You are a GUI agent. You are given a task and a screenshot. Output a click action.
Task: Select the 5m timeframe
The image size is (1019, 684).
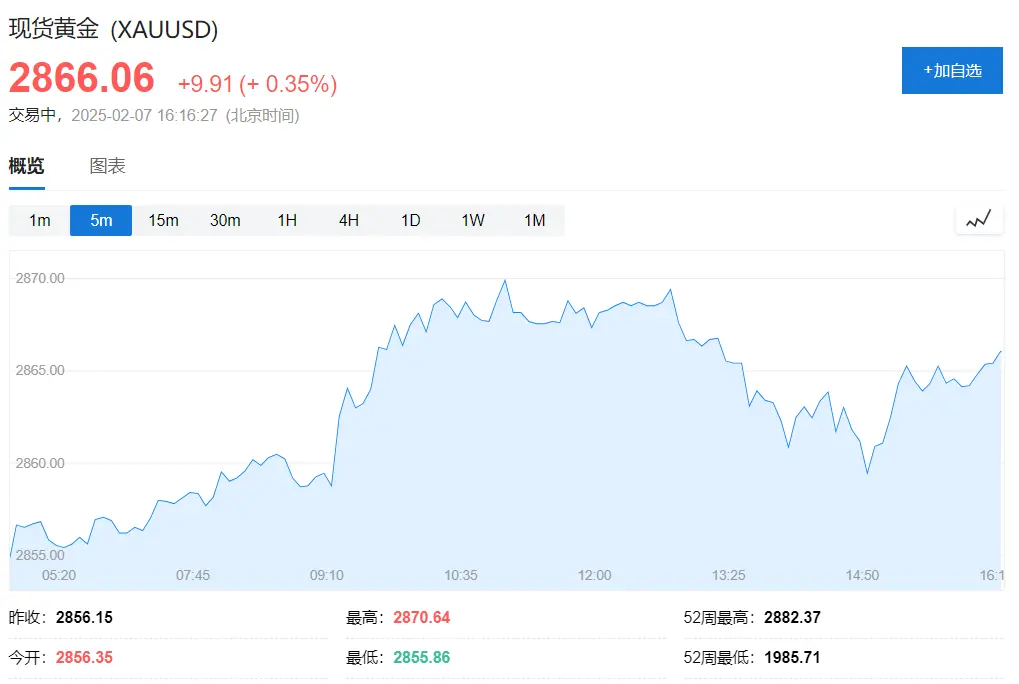[101, 220]
